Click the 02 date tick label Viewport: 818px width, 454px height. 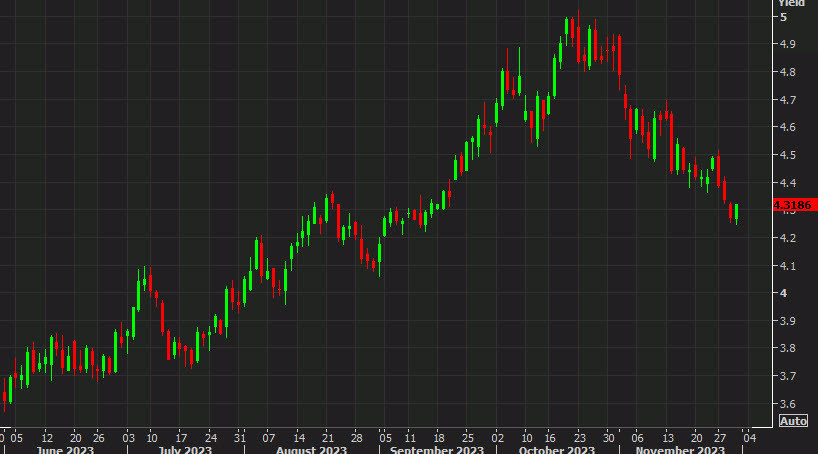pyautogui.click(x=498, y=438)
